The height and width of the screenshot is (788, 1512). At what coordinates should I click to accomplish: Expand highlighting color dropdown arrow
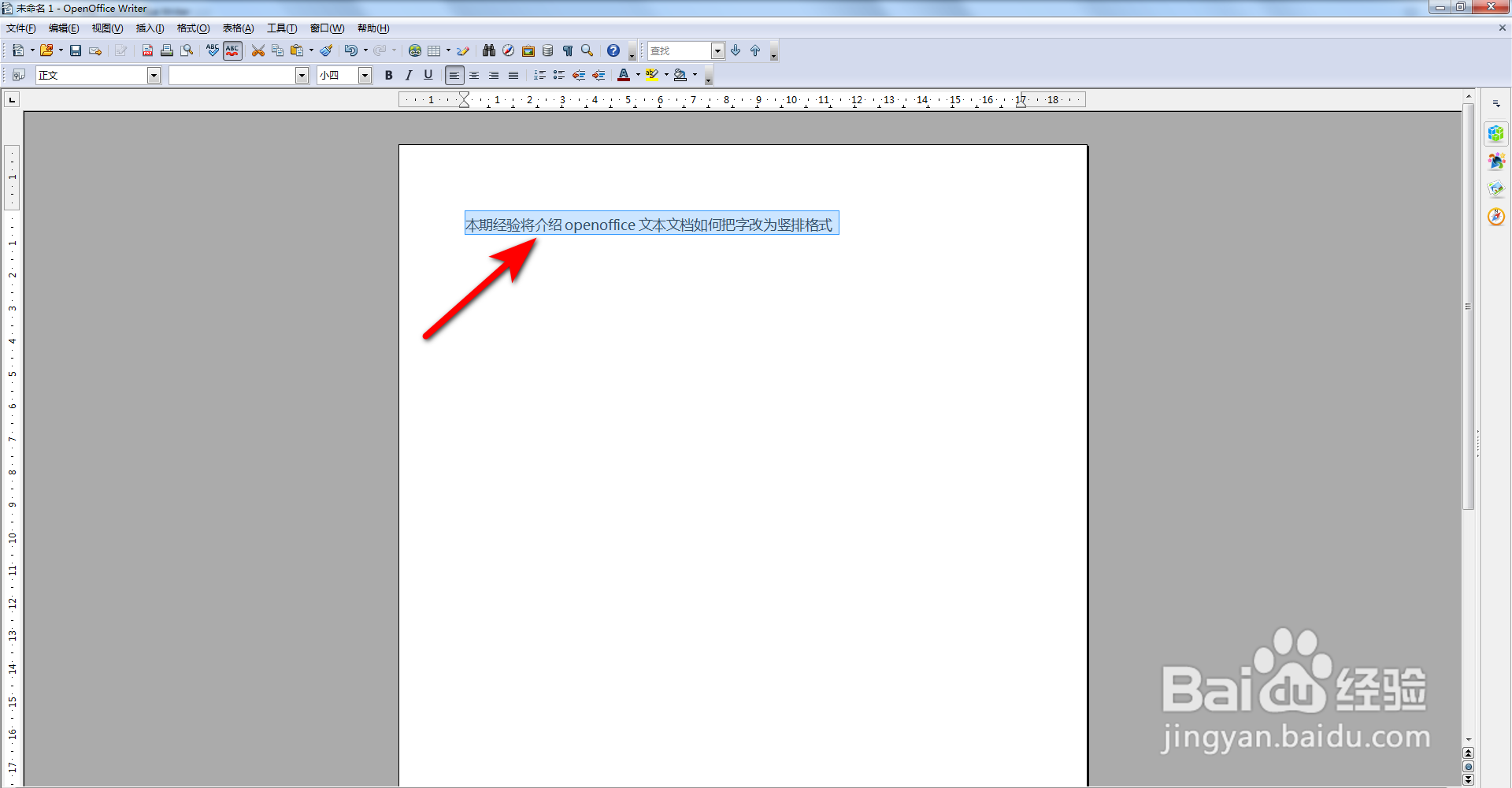coord(666,75)
